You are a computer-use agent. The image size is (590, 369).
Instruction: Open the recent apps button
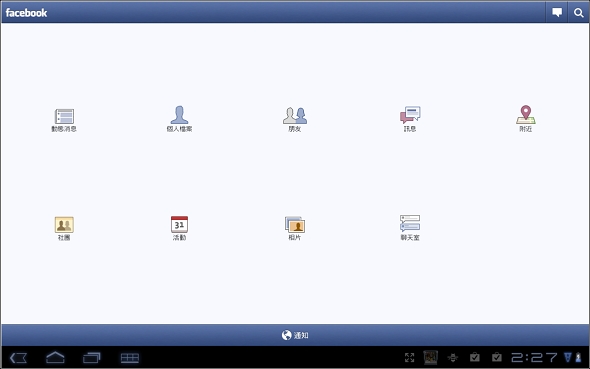click(92, 357)
